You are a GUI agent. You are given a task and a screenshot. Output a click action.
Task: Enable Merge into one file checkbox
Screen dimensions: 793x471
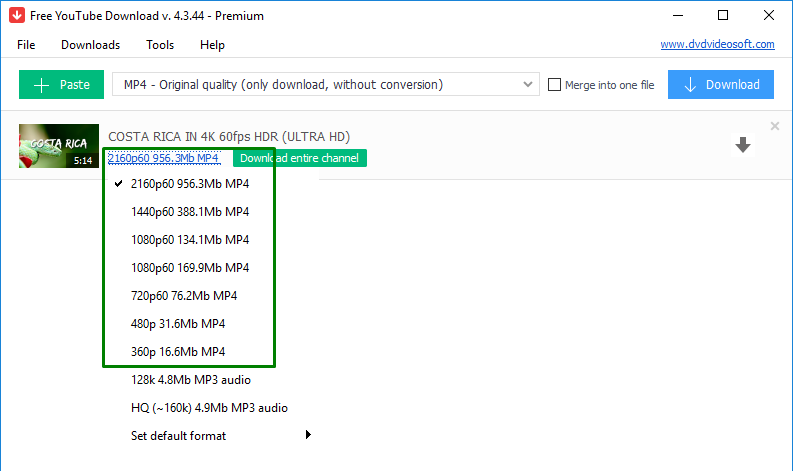(554, 84)
